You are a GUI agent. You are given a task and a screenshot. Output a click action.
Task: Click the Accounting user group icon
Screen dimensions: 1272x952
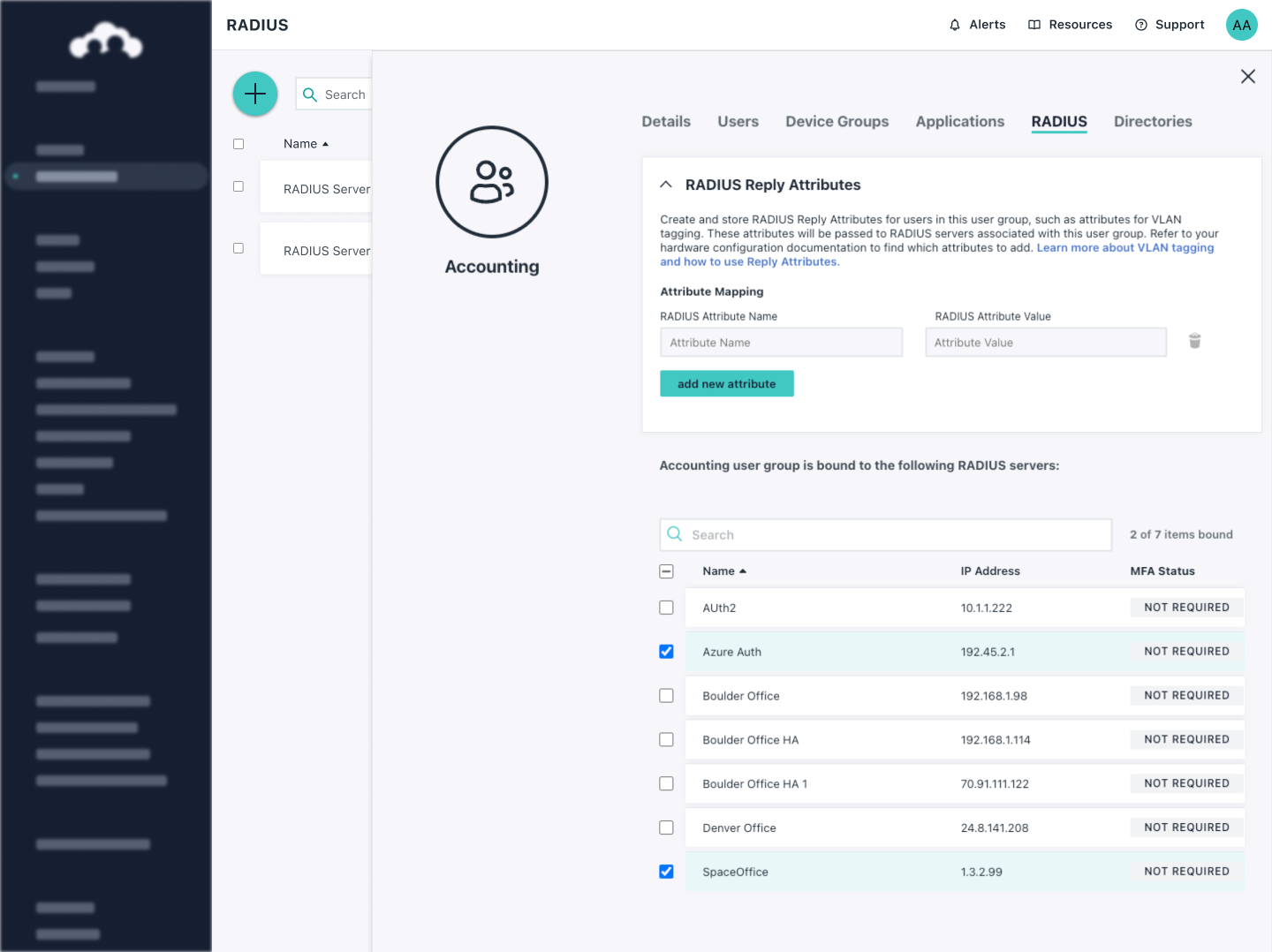(x=492, y=182)
